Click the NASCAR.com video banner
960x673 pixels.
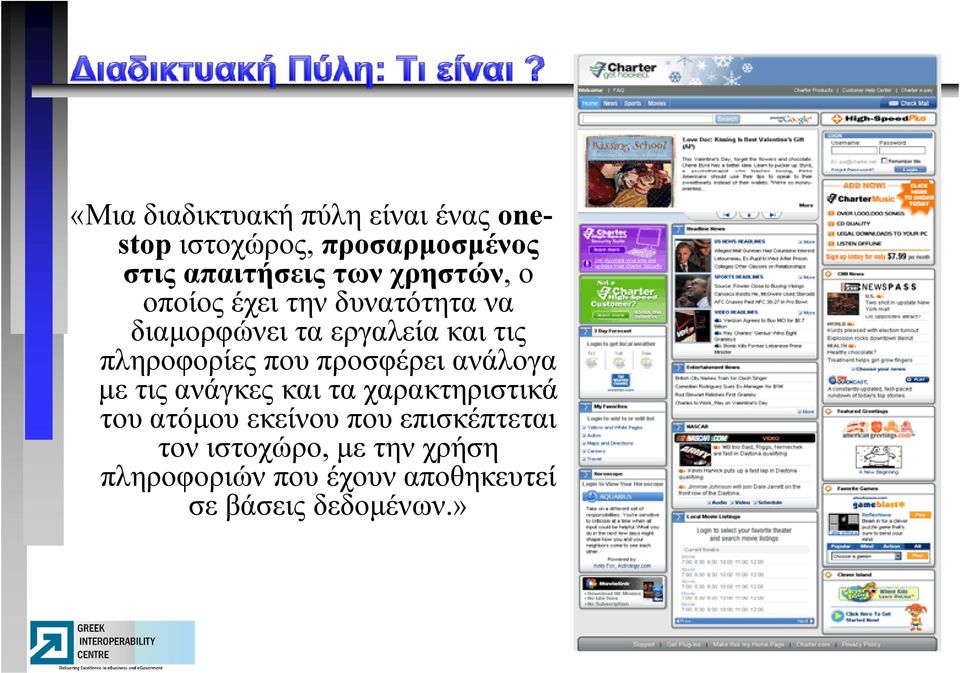point(745,438)
